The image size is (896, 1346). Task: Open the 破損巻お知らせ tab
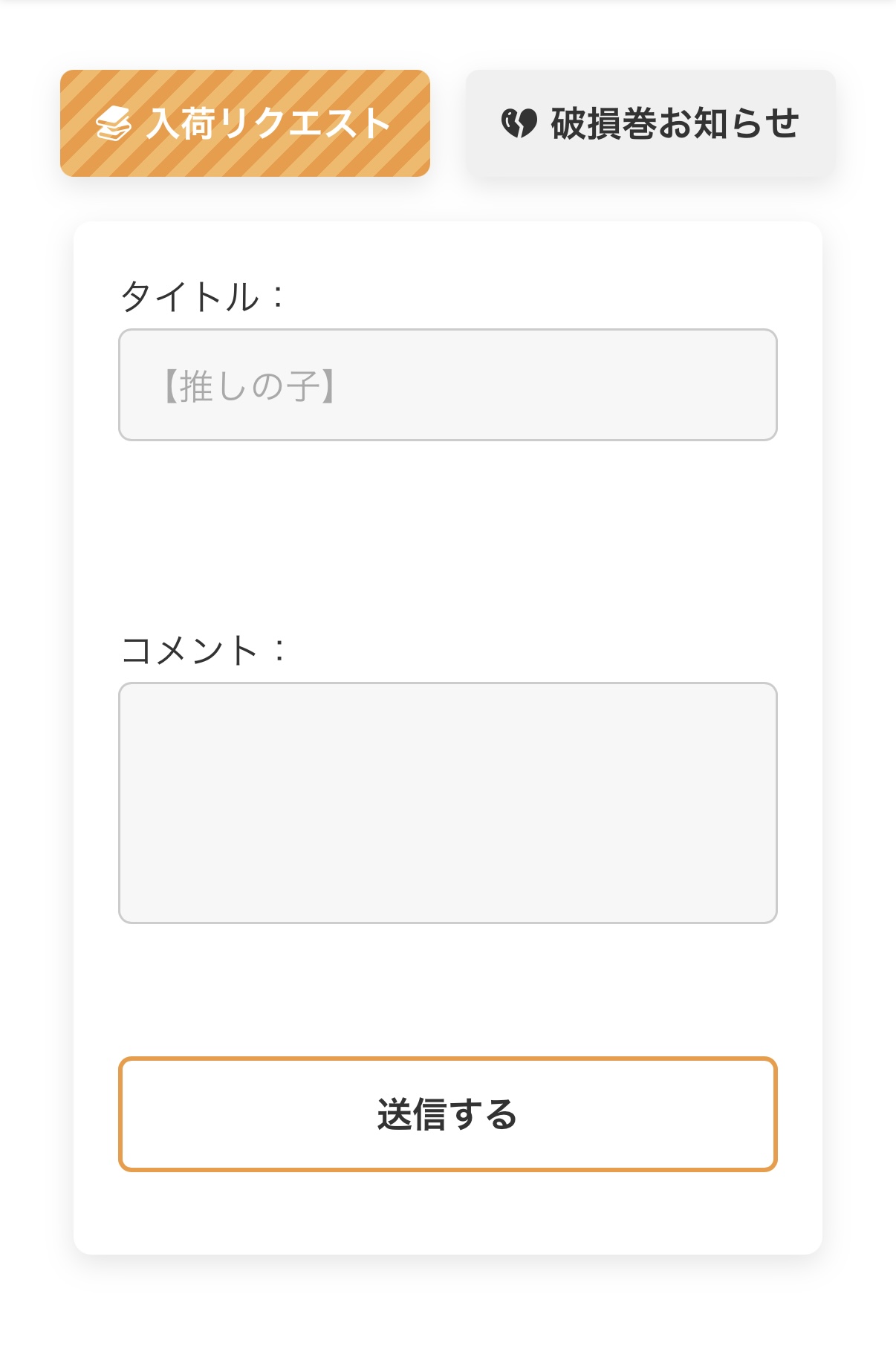point(651,123)
